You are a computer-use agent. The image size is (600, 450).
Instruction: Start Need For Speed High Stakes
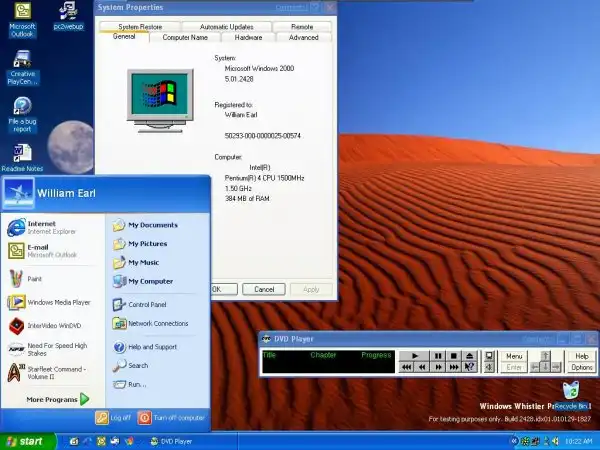tap(56, 348)
